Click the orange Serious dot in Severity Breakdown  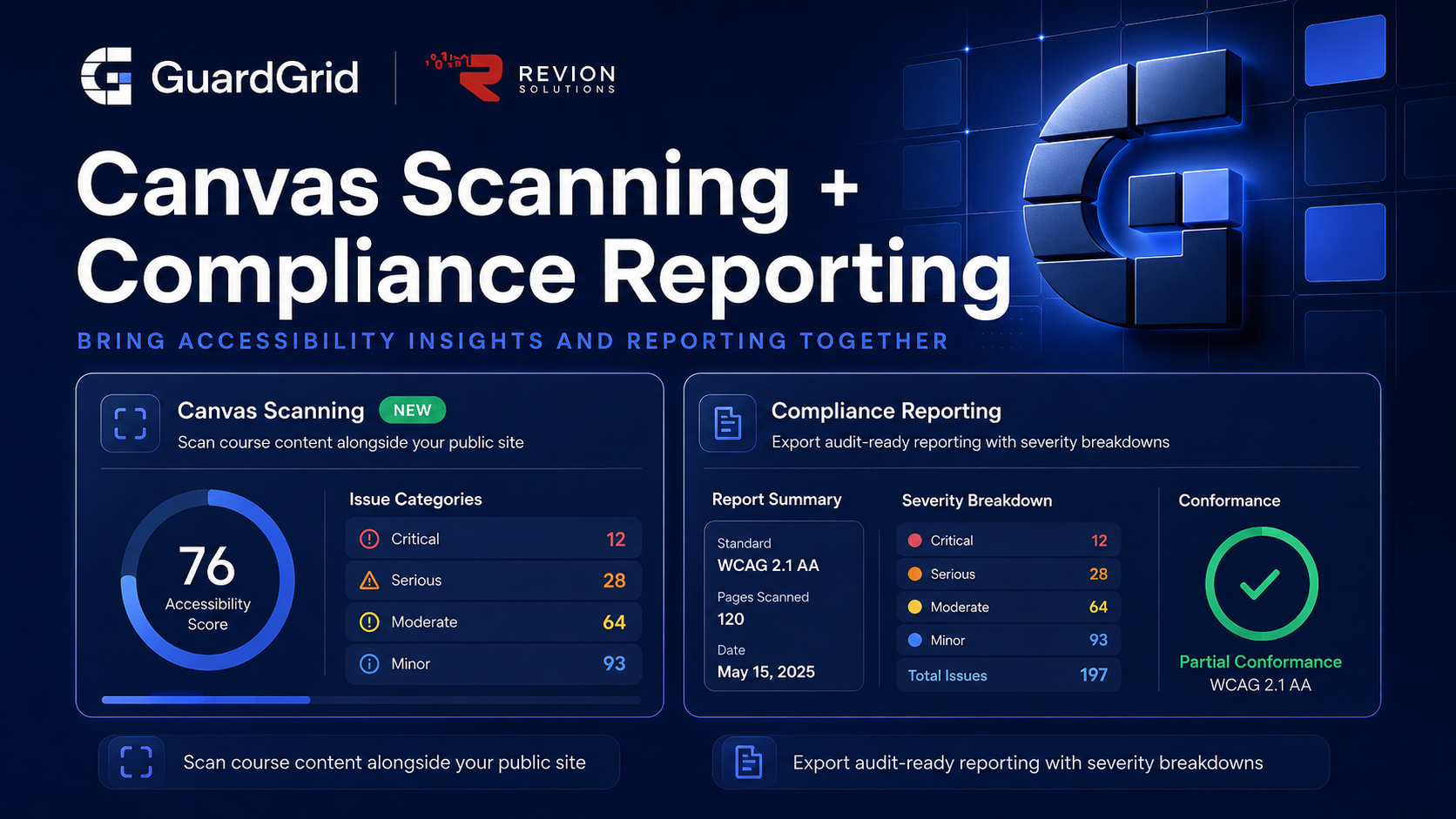point(914,574)
